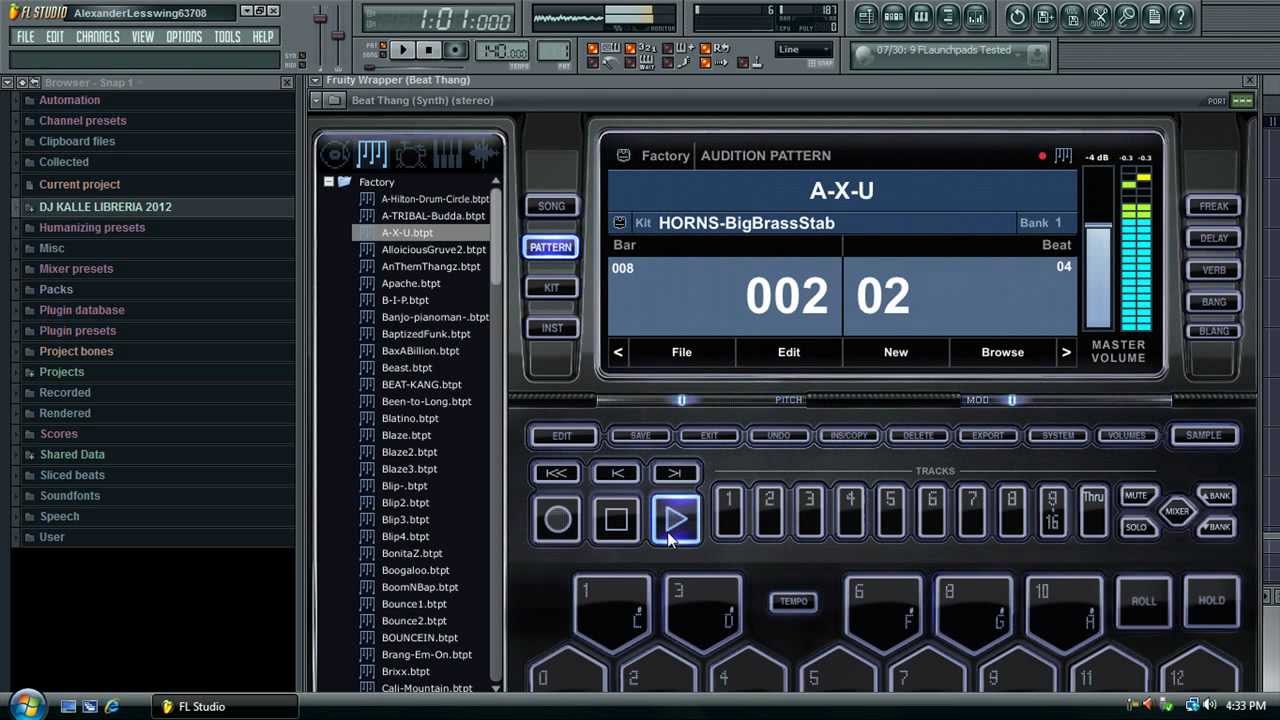The height and width of the screenshot is (720, 1280).
Task: Select Apache.btpt in the pattern list
Action: coord(410,283)
